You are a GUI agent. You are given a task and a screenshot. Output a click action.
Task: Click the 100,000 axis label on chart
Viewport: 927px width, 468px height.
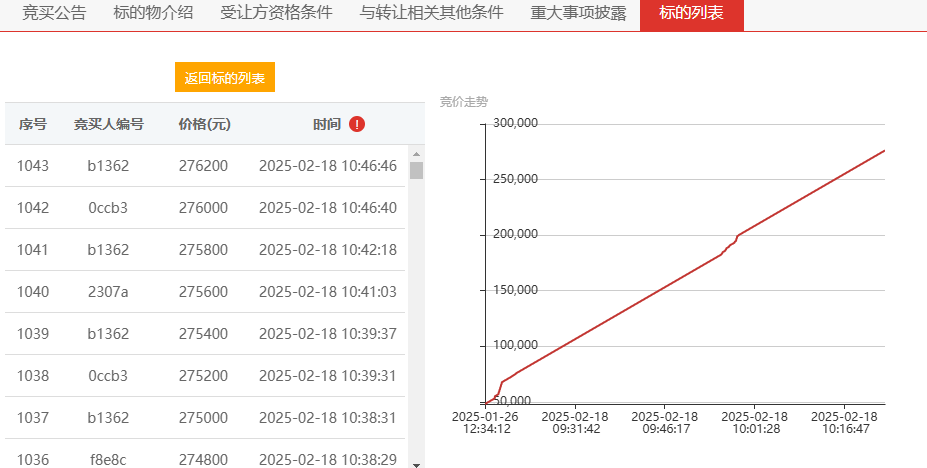516,345
